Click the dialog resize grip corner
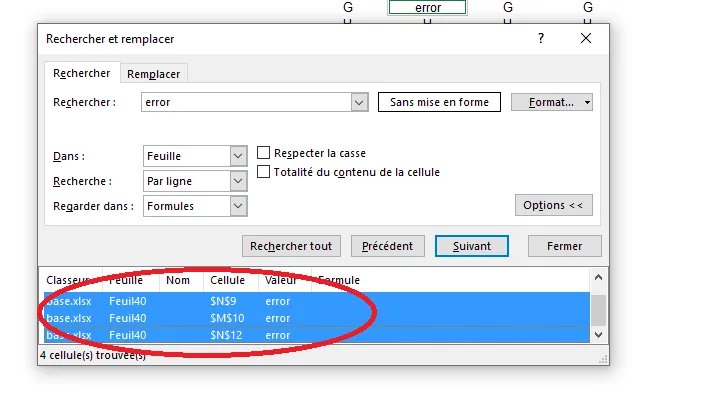This screenshot has width=710, height=401. [x=603, y=359]
